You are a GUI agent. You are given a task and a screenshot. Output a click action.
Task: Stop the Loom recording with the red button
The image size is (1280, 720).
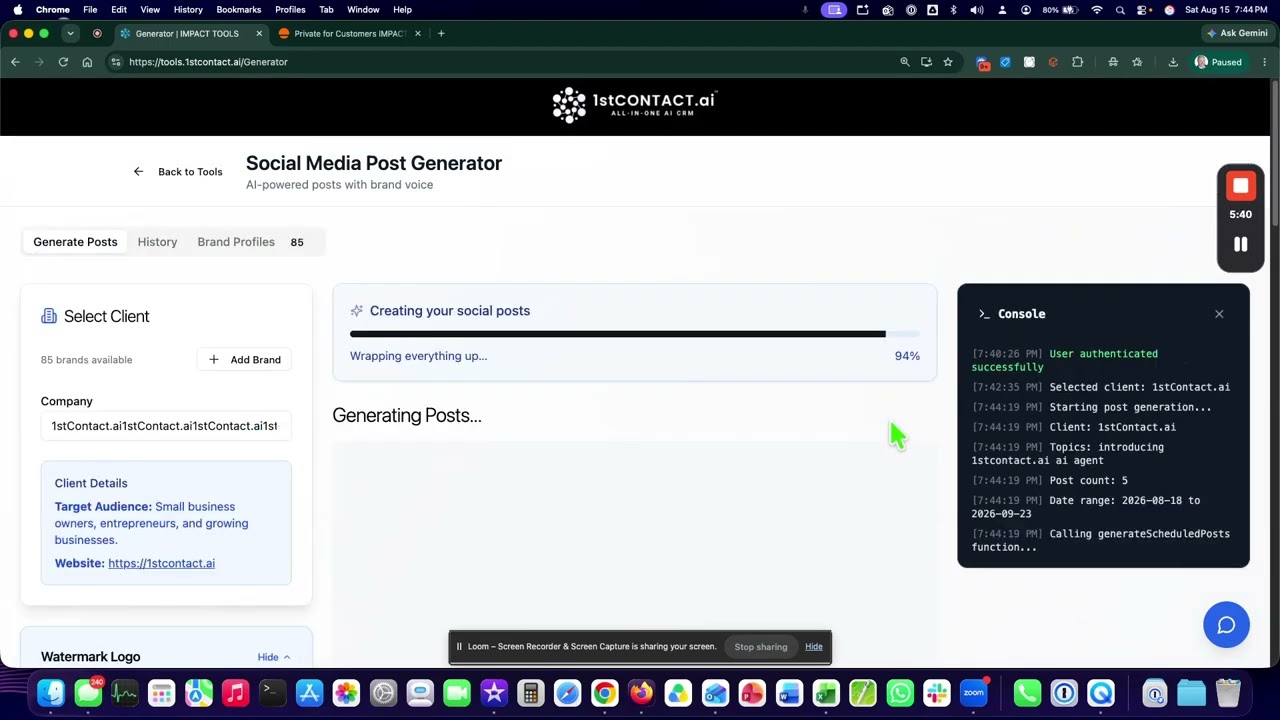(x=1240, y=186)
